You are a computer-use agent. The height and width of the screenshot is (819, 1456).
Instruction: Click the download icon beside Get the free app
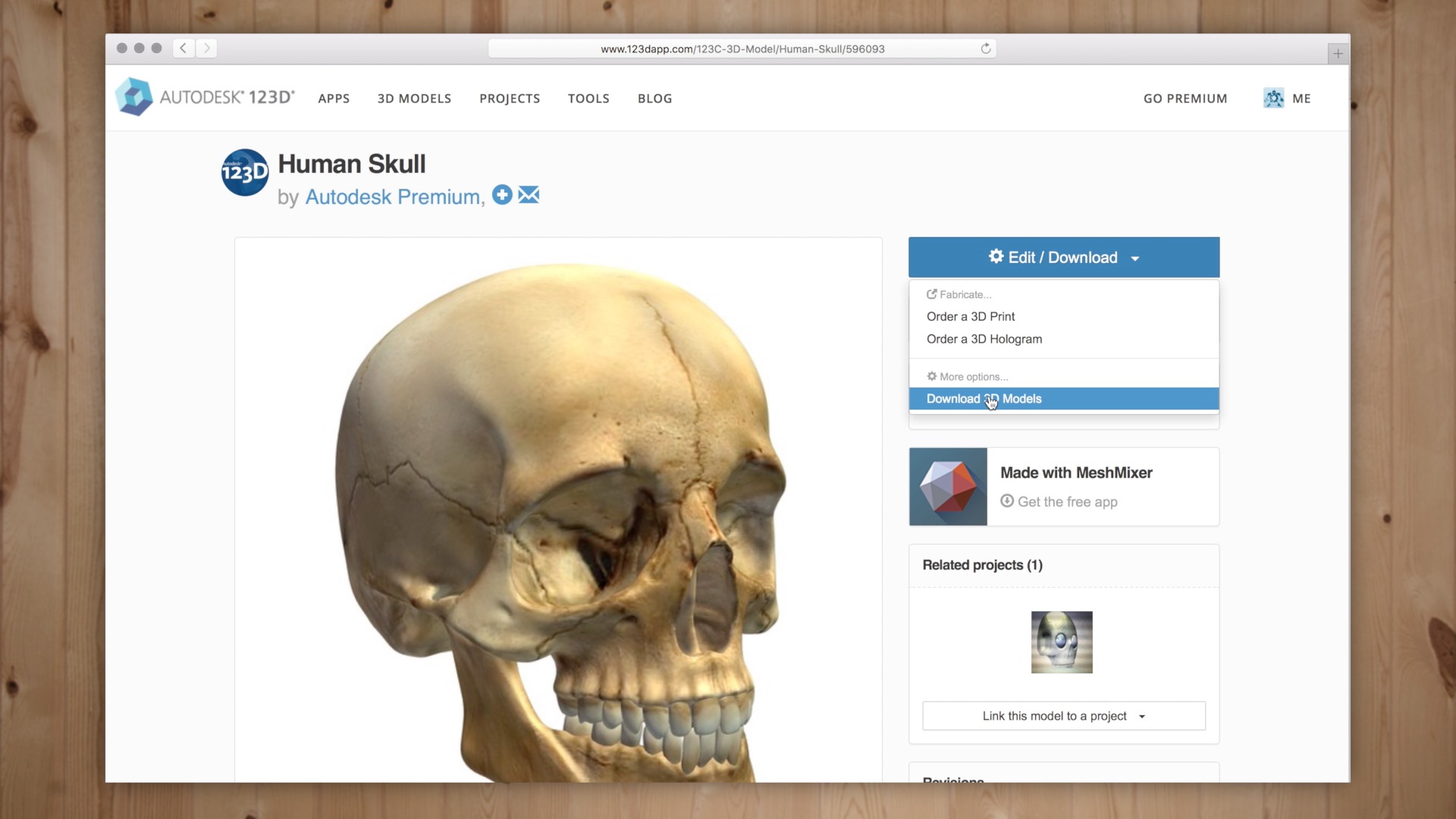1007,500
